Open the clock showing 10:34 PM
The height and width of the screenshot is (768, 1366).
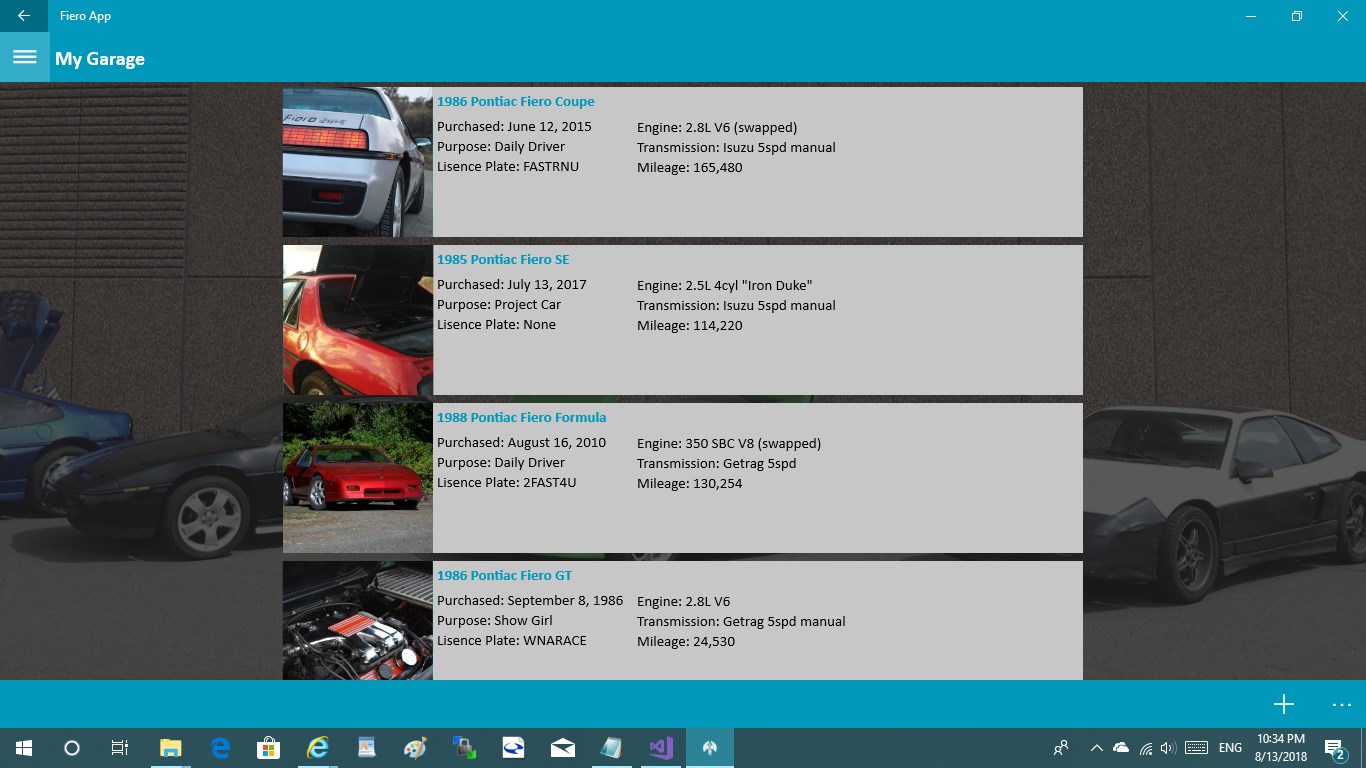point(1281,747)
